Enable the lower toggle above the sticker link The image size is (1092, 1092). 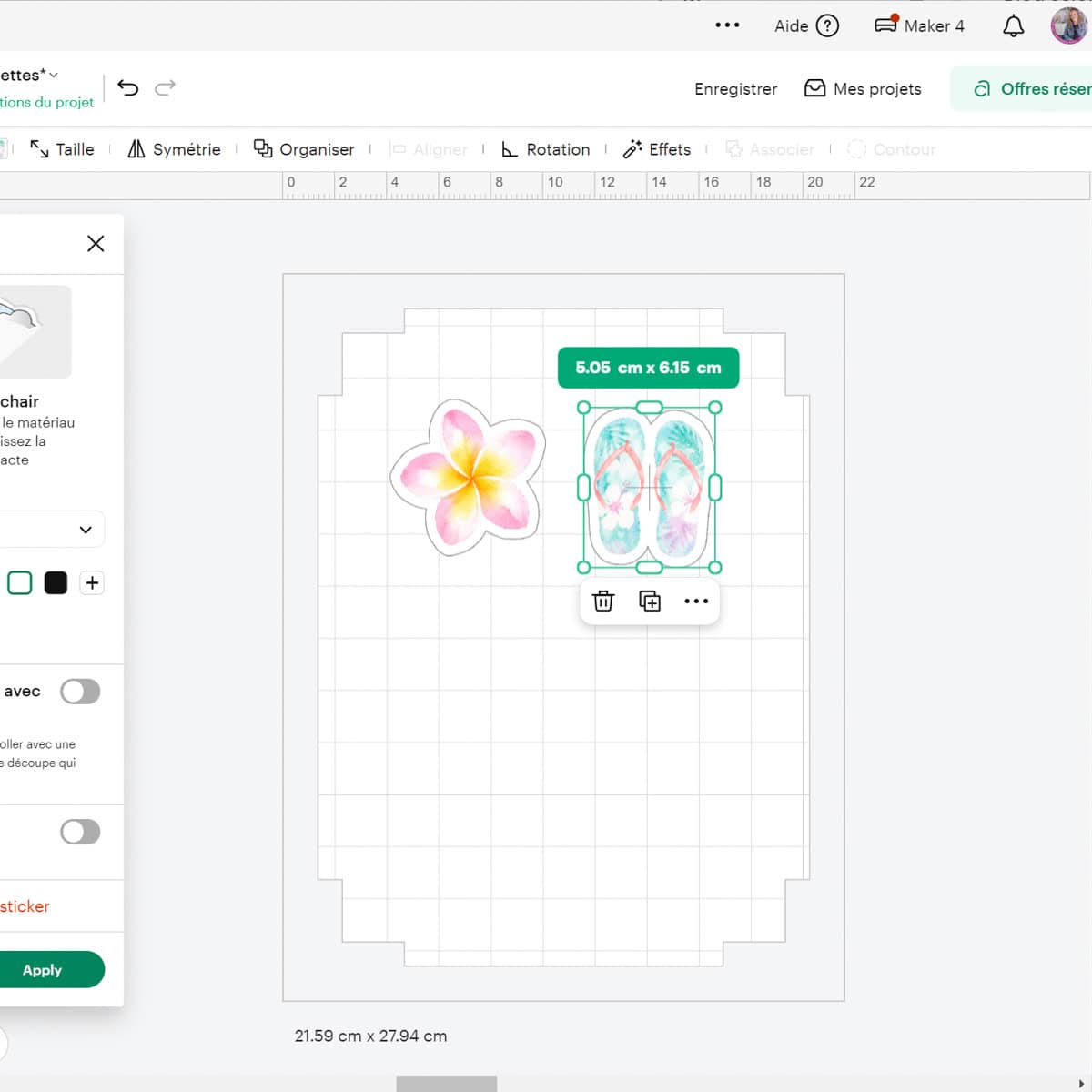[80, 831]
